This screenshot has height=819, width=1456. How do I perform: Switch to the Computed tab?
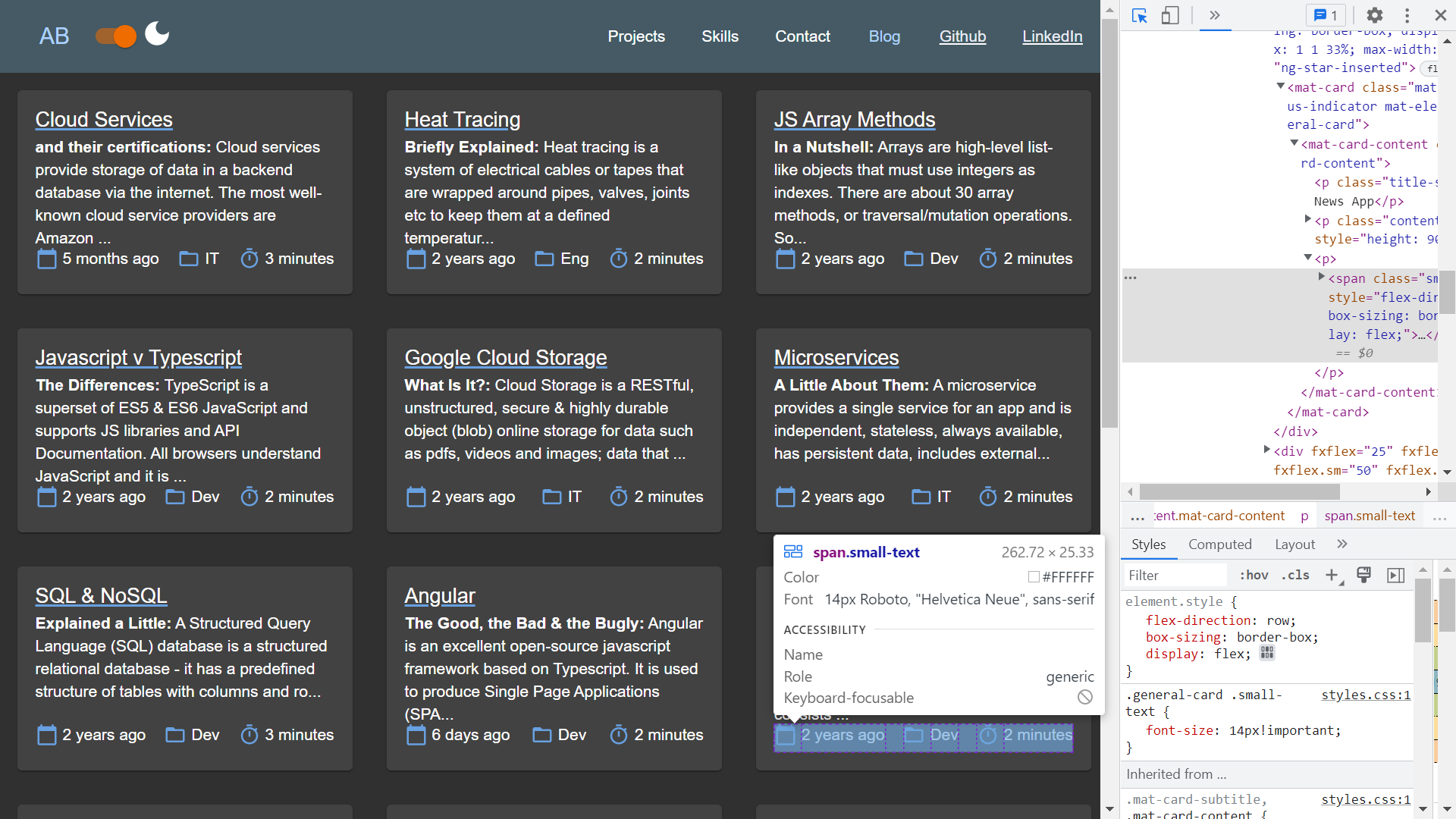pos(1219,544)
